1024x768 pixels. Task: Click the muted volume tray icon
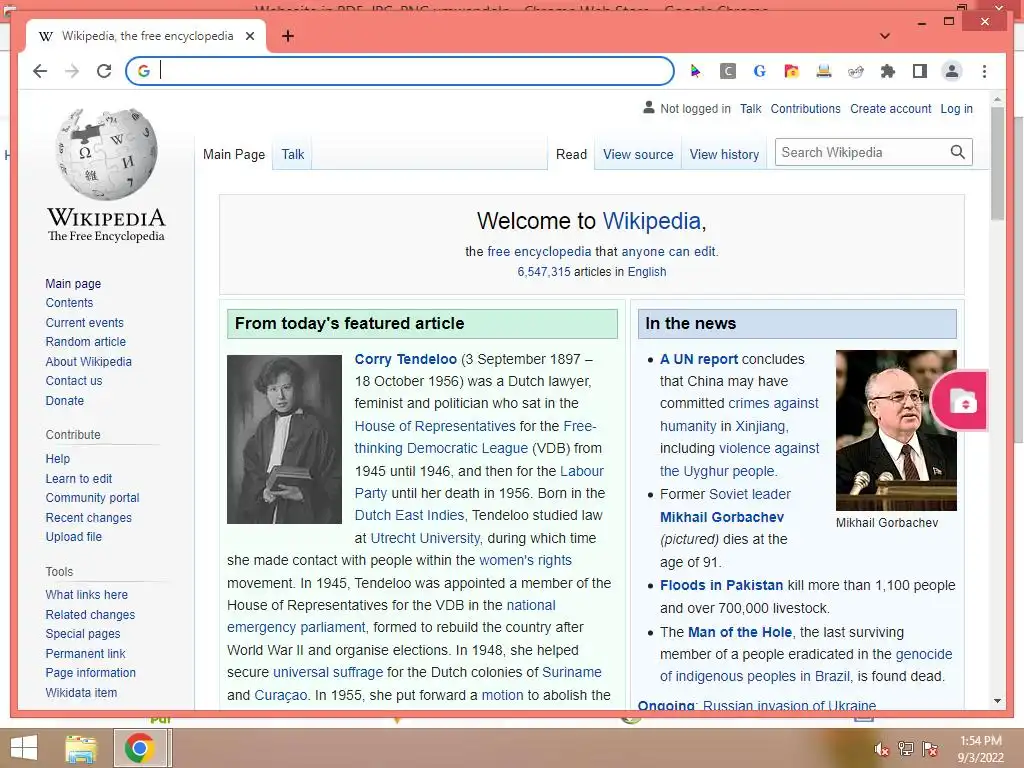click(x=882, y=749)
